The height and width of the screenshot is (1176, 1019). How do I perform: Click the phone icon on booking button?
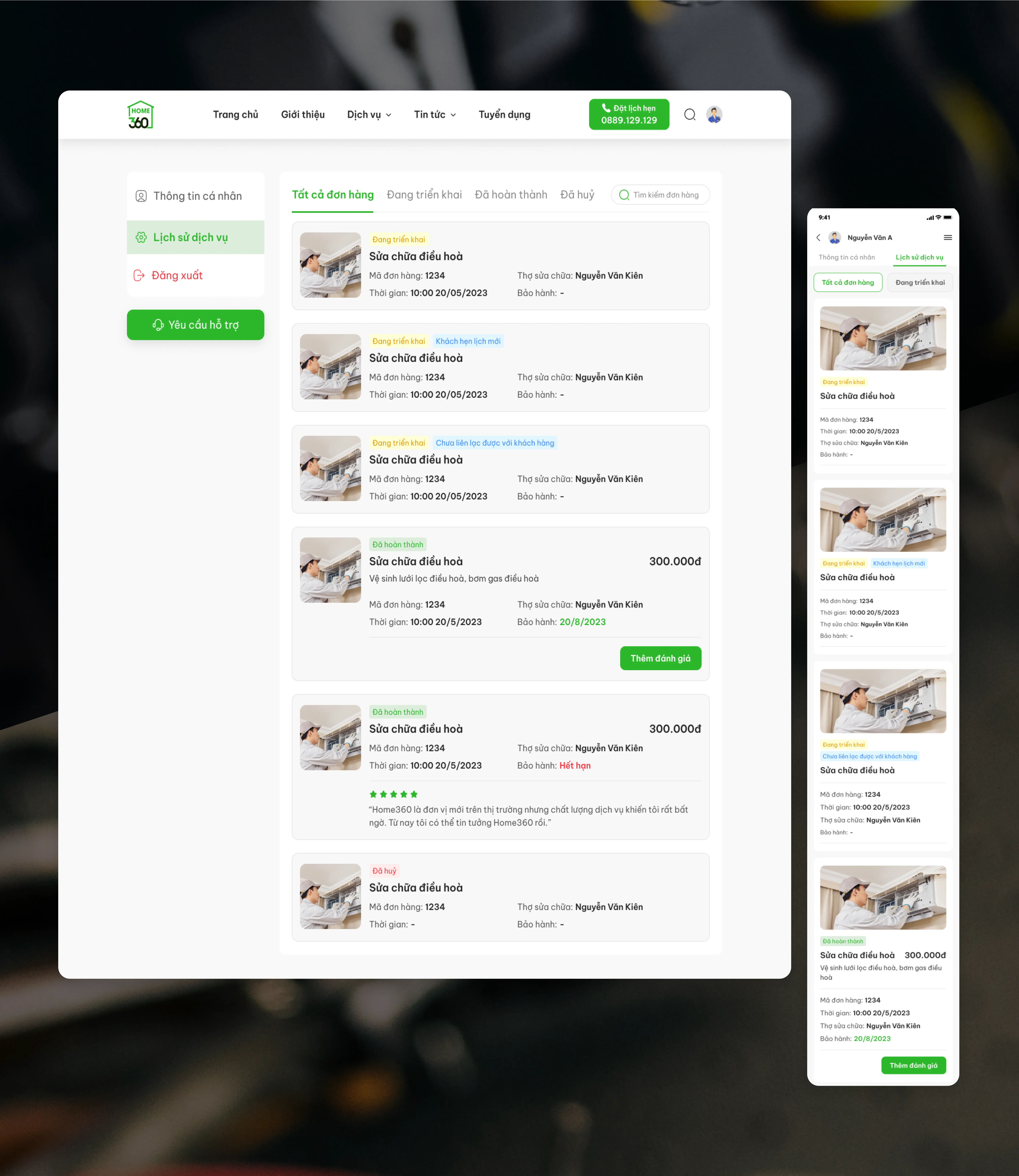[x=606, y=108]
